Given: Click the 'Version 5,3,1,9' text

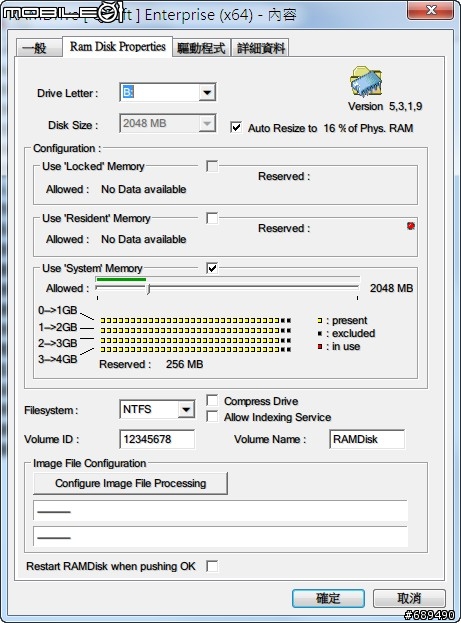Looking at the screenshot, I should click(385, 106).
